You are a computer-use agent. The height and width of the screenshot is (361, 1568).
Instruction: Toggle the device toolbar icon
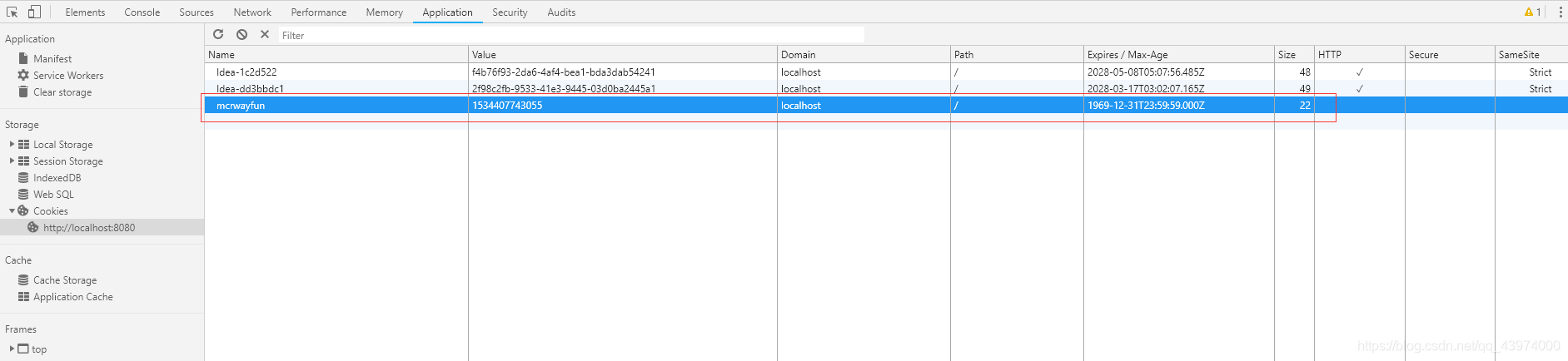[34, 12]
